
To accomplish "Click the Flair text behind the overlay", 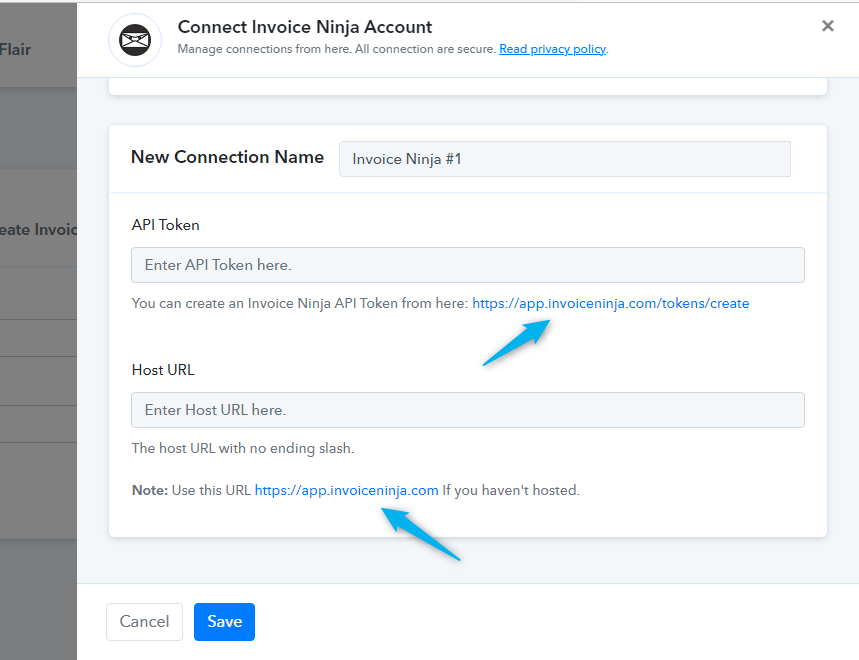I will coord(15,49).
